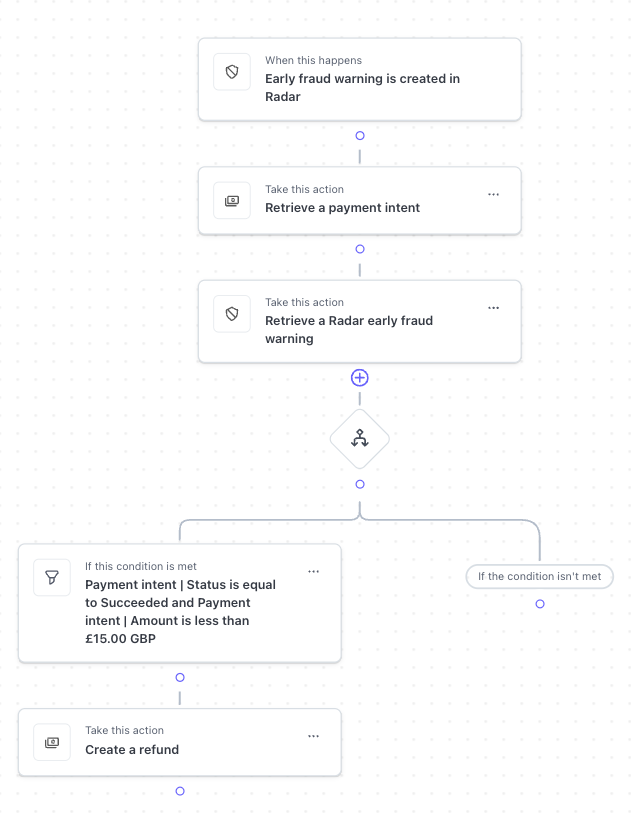Click the payment icon on Create a refund
The width and height of the screenshot is (631, 813).
[x=52, y=742]
